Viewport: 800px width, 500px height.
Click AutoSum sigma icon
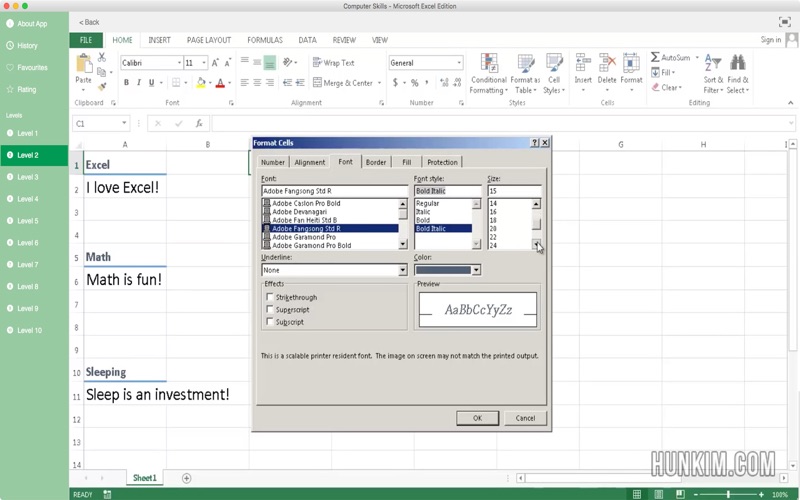[x=655, y=57]
